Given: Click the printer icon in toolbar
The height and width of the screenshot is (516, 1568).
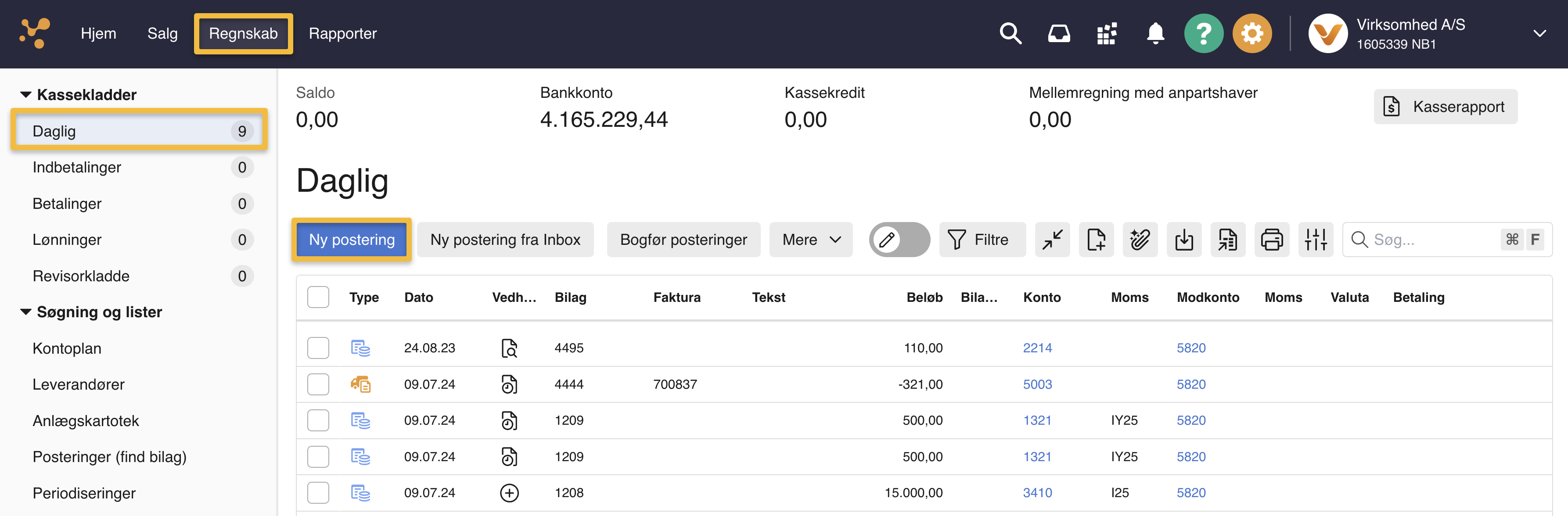Looking at the screenshot, I should pyautogui.click(x=1271, y=240).
